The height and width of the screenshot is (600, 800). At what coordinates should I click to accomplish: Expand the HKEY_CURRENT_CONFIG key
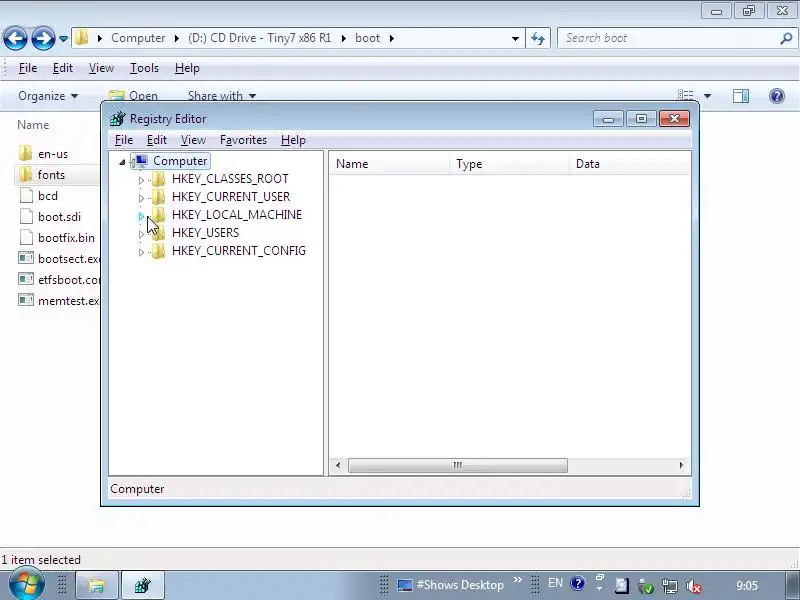click(141, 252)
